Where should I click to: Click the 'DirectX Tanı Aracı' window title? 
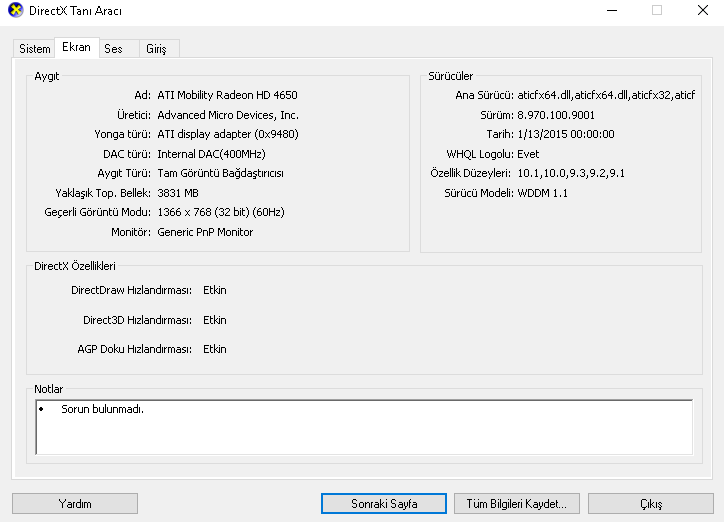[75, 11]
